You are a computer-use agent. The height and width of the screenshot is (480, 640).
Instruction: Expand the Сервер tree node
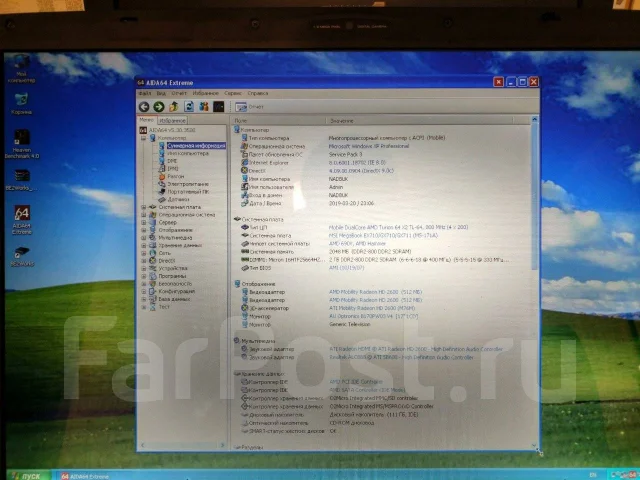tap(144, 222)
